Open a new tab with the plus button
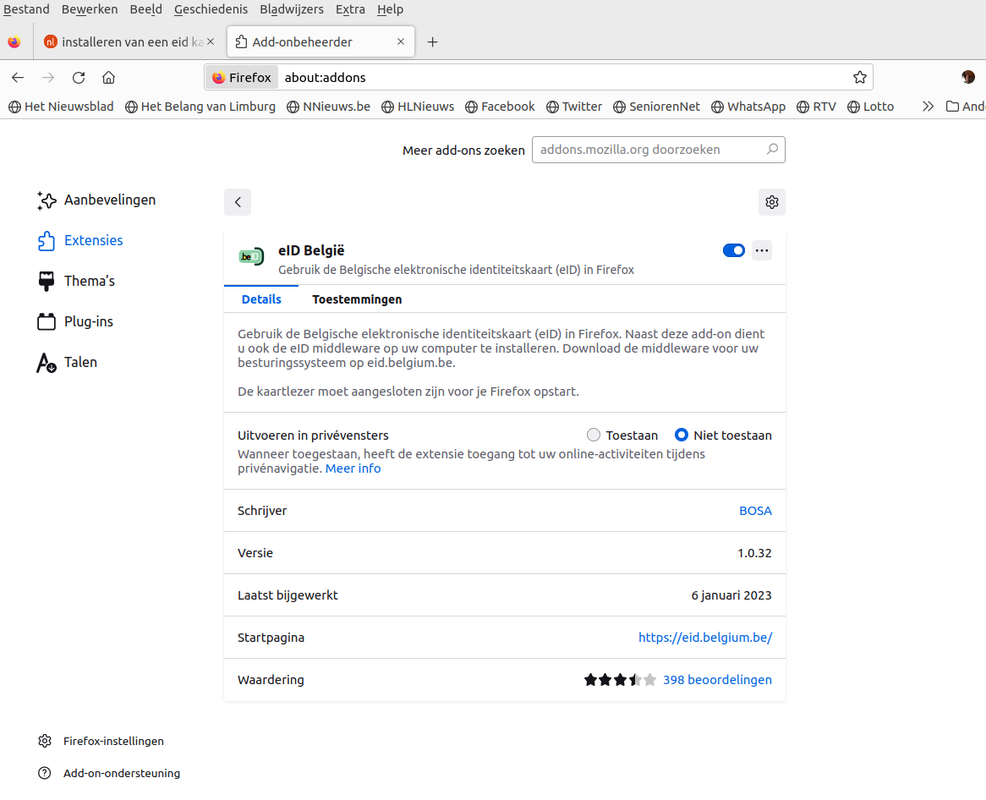 point(433,42)
